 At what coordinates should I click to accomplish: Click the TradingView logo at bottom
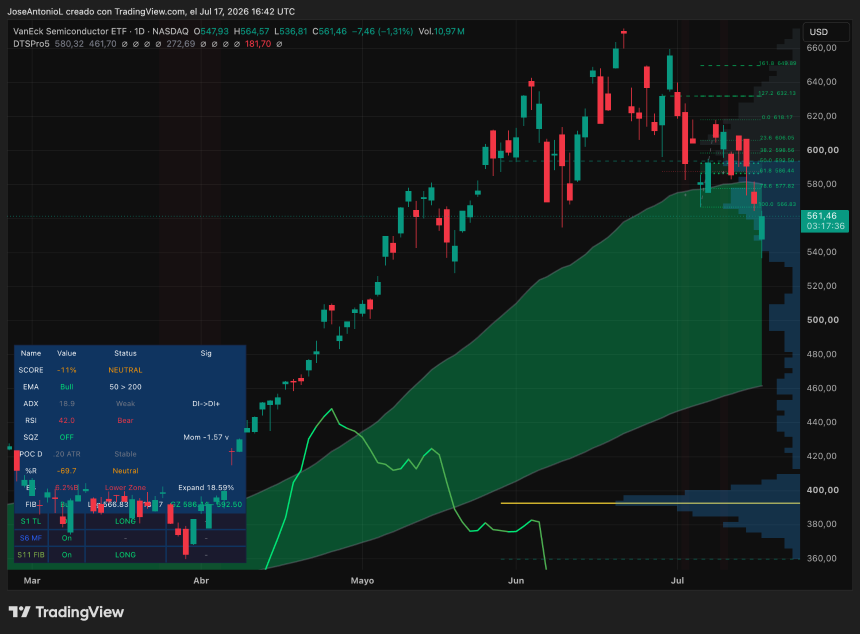(x=66, y=612)
